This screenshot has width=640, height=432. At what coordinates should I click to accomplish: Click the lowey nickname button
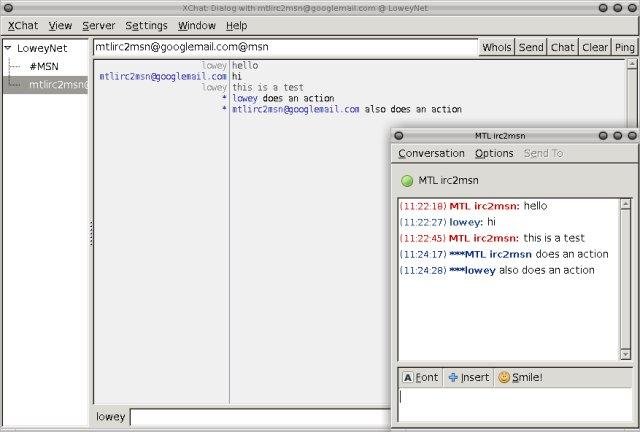pyautogui.click(x=110, y=416)
